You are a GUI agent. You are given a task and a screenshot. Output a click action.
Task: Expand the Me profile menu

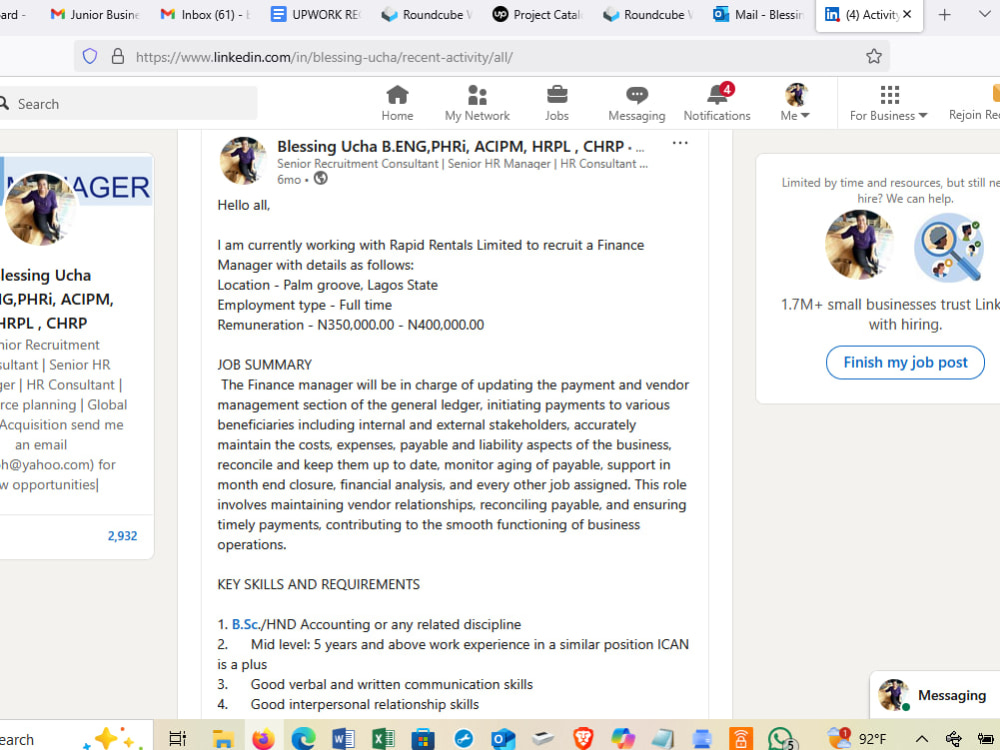(795, 103)
